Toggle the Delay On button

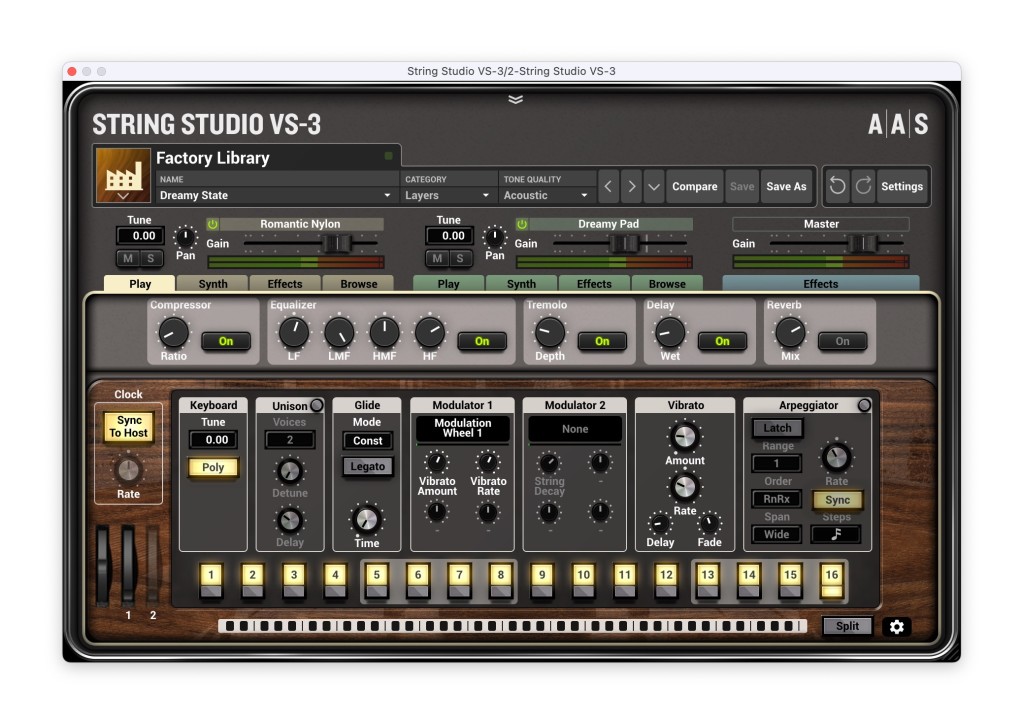(722, 341)
